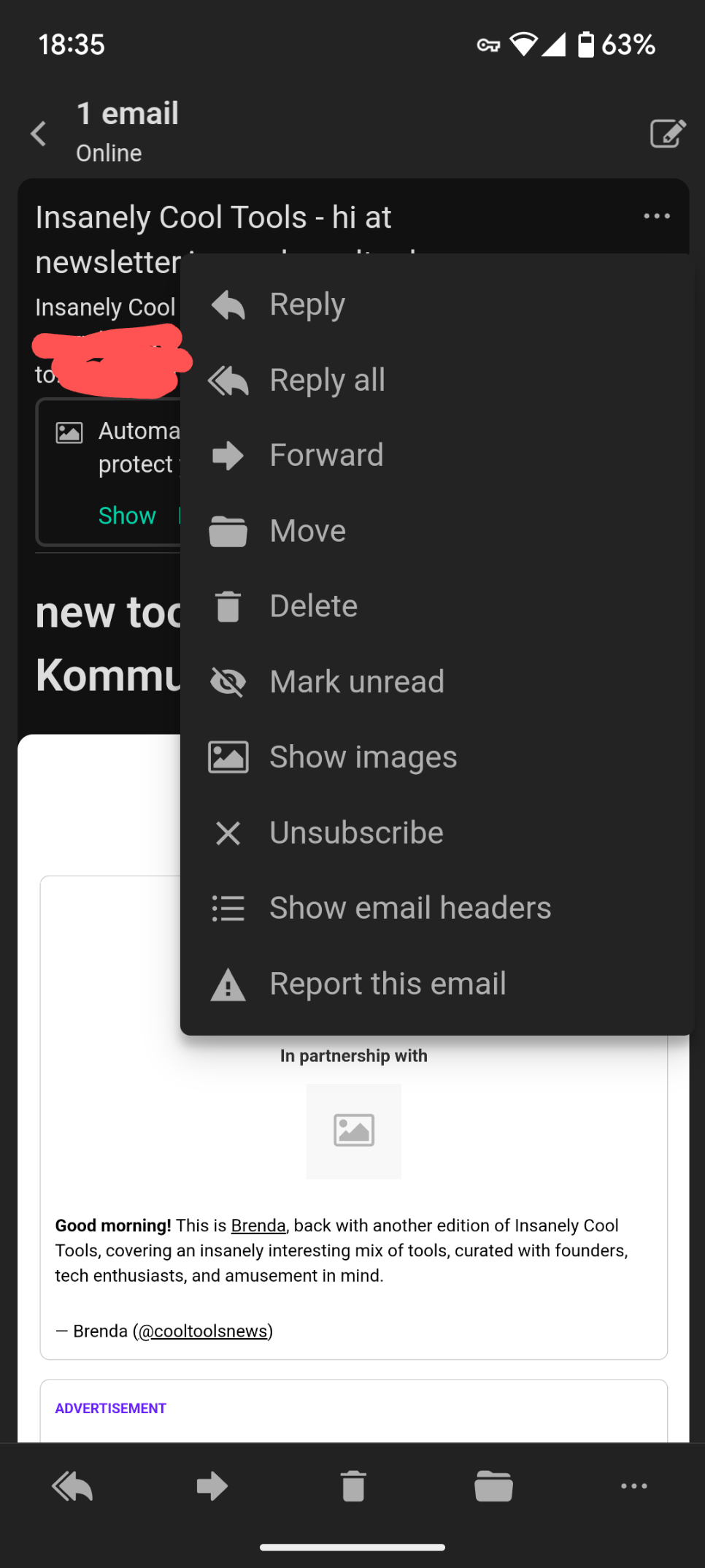Choose Move from the menu
705x1568 pixels.
[307, 531]
